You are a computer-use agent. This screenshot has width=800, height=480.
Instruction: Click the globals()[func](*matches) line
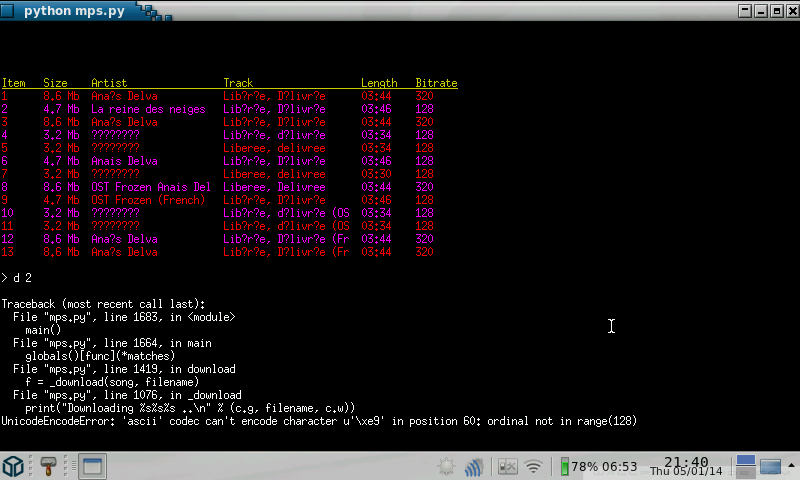(x=101, y=356)
